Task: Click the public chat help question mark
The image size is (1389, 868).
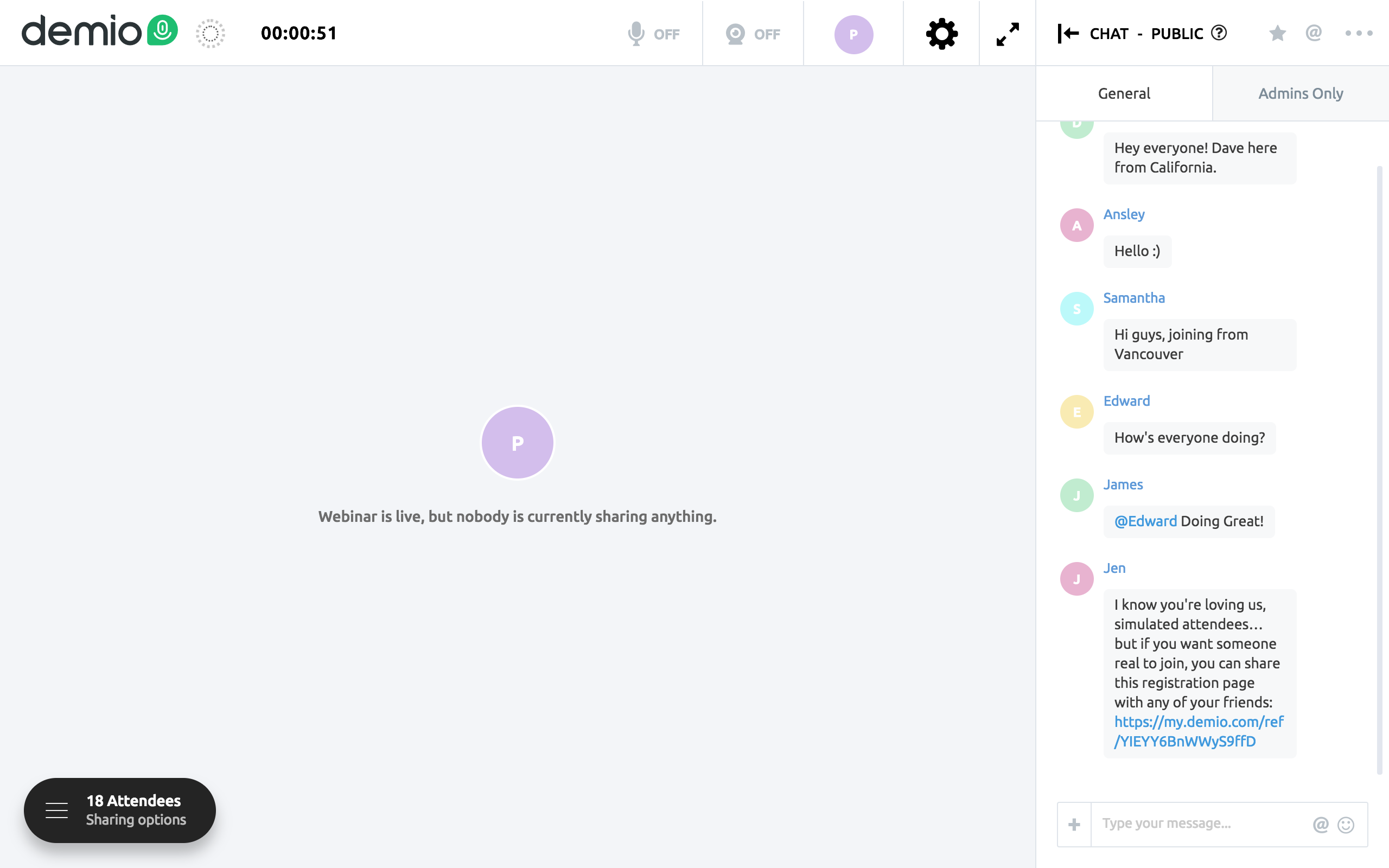Action: [x=1219, y=33]
